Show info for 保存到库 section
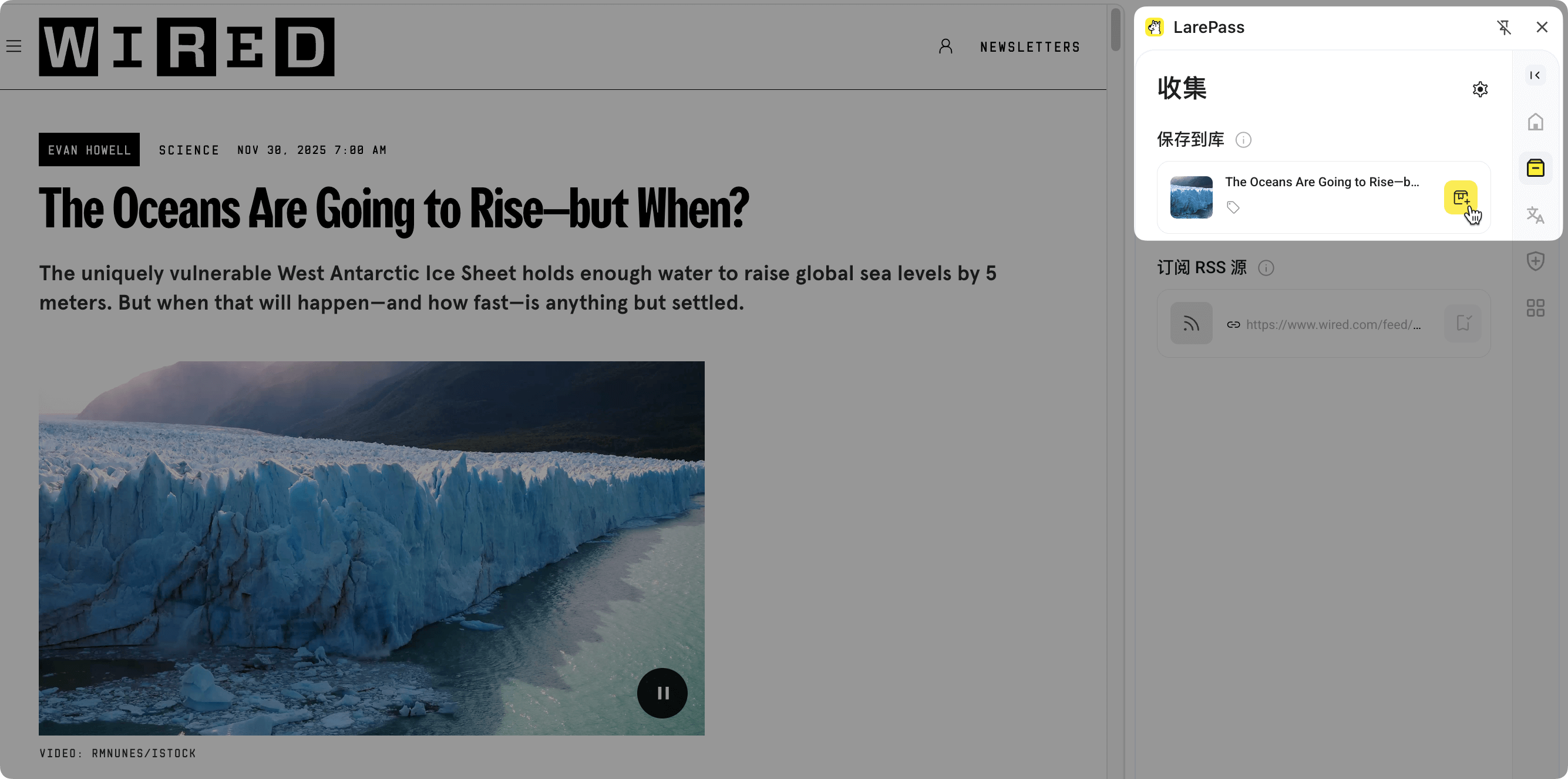The height and width of the screenshot is (779, 1568). pyautogui.click(x=1243, y=140)
